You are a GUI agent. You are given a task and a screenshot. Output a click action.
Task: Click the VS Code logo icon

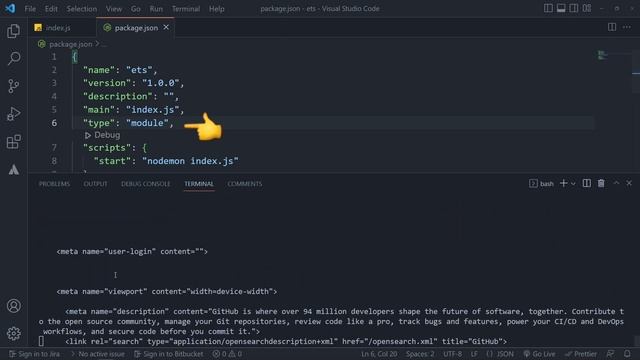tap(10, 8)
